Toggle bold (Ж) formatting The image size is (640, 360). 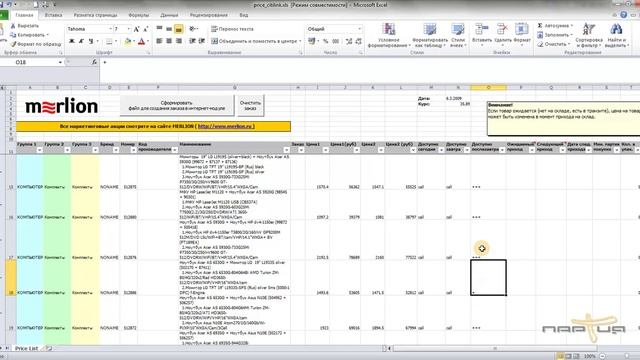72,41
